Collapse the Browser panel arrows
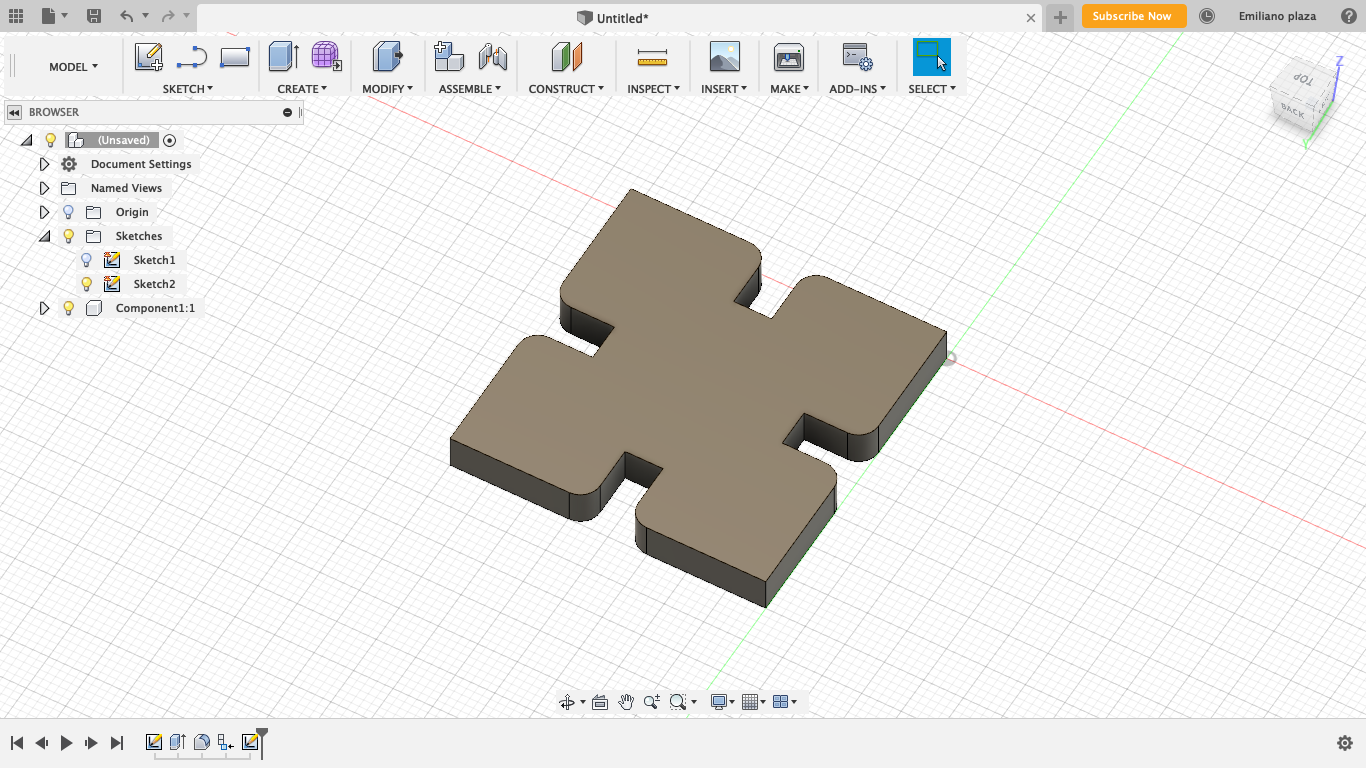The width and height of the screenshot is (1366, 768). coord(15,112)
